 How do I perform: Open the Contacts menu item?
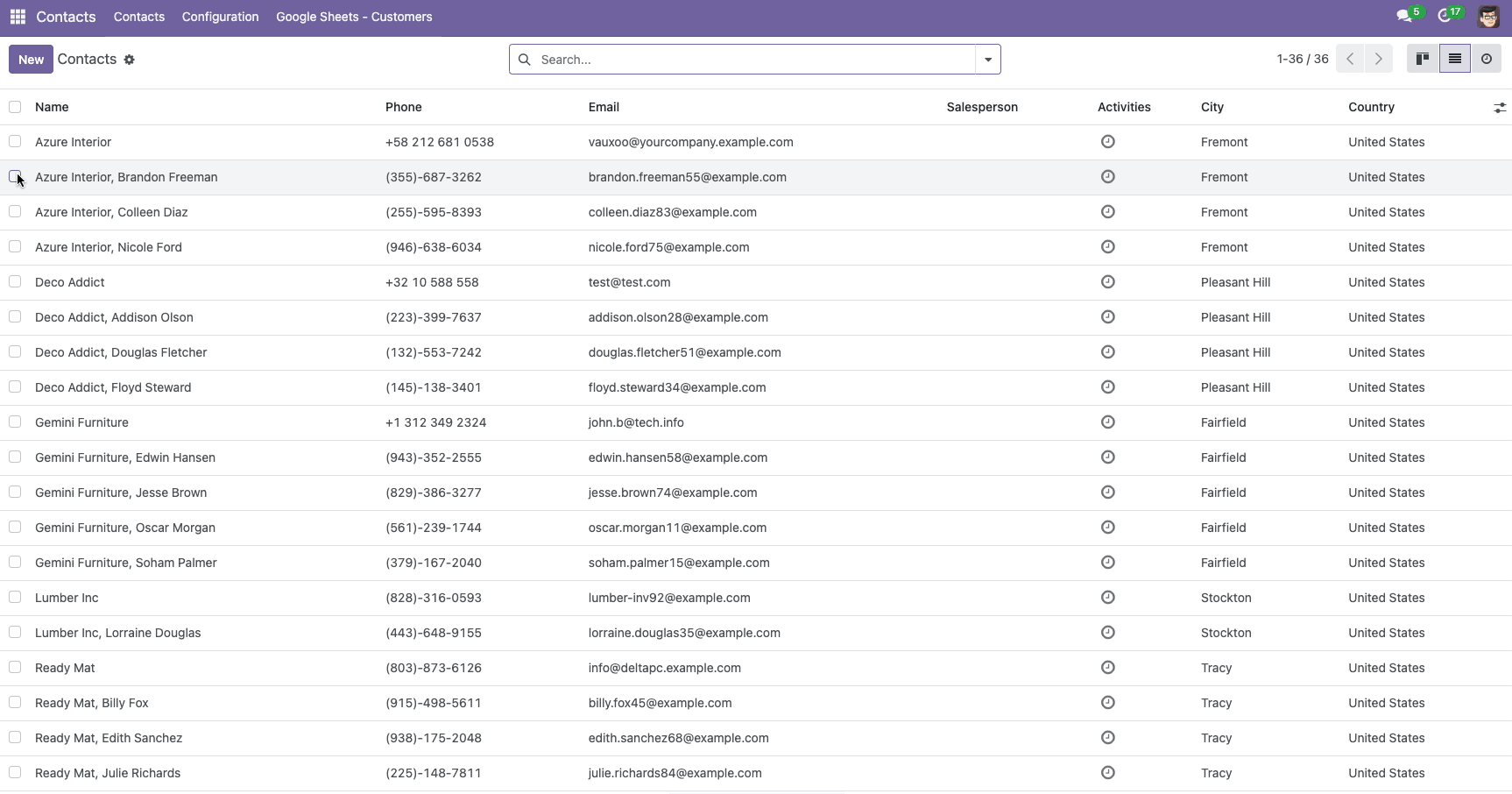click(x=139, y=17)
